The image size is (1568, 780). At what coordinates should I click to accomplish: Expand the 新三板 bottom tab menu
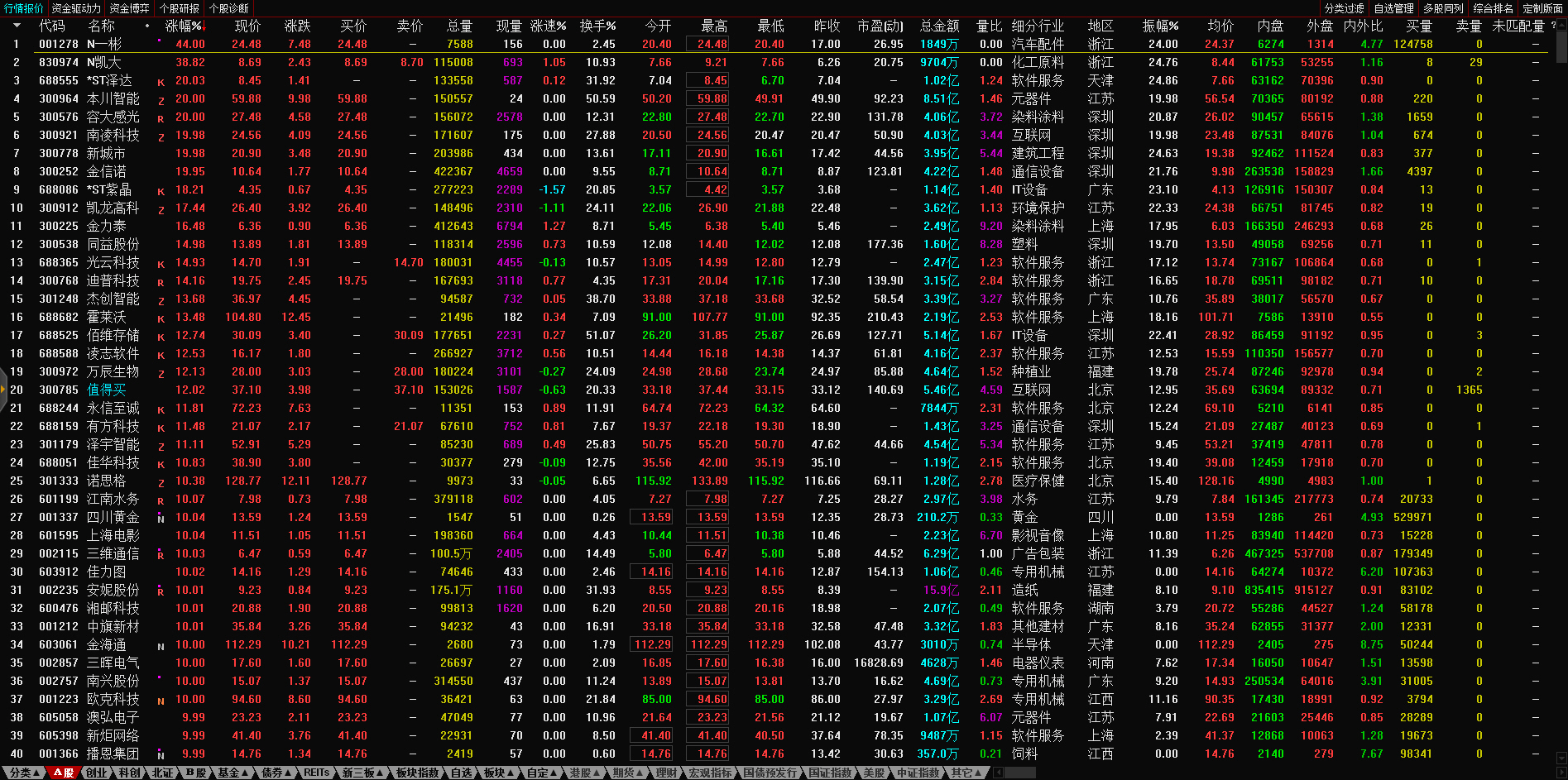[x=362, y=773]
